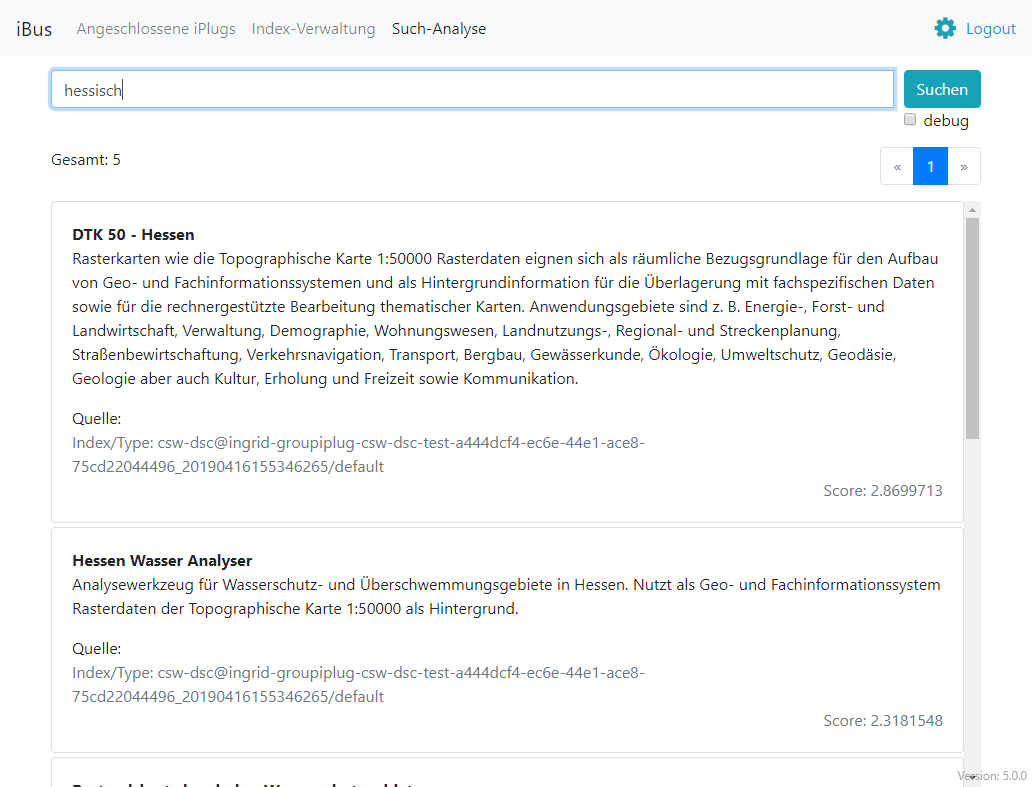Enable the debug checkbox
The width and height of the screenshot is (1032, 787).
tap(910, 118)
